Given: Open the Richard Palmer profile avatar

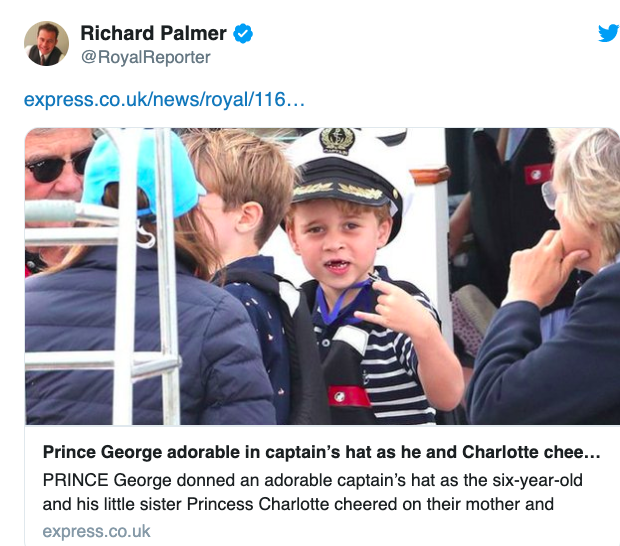Looking at the screenshot, I should [x=47, y=43].
